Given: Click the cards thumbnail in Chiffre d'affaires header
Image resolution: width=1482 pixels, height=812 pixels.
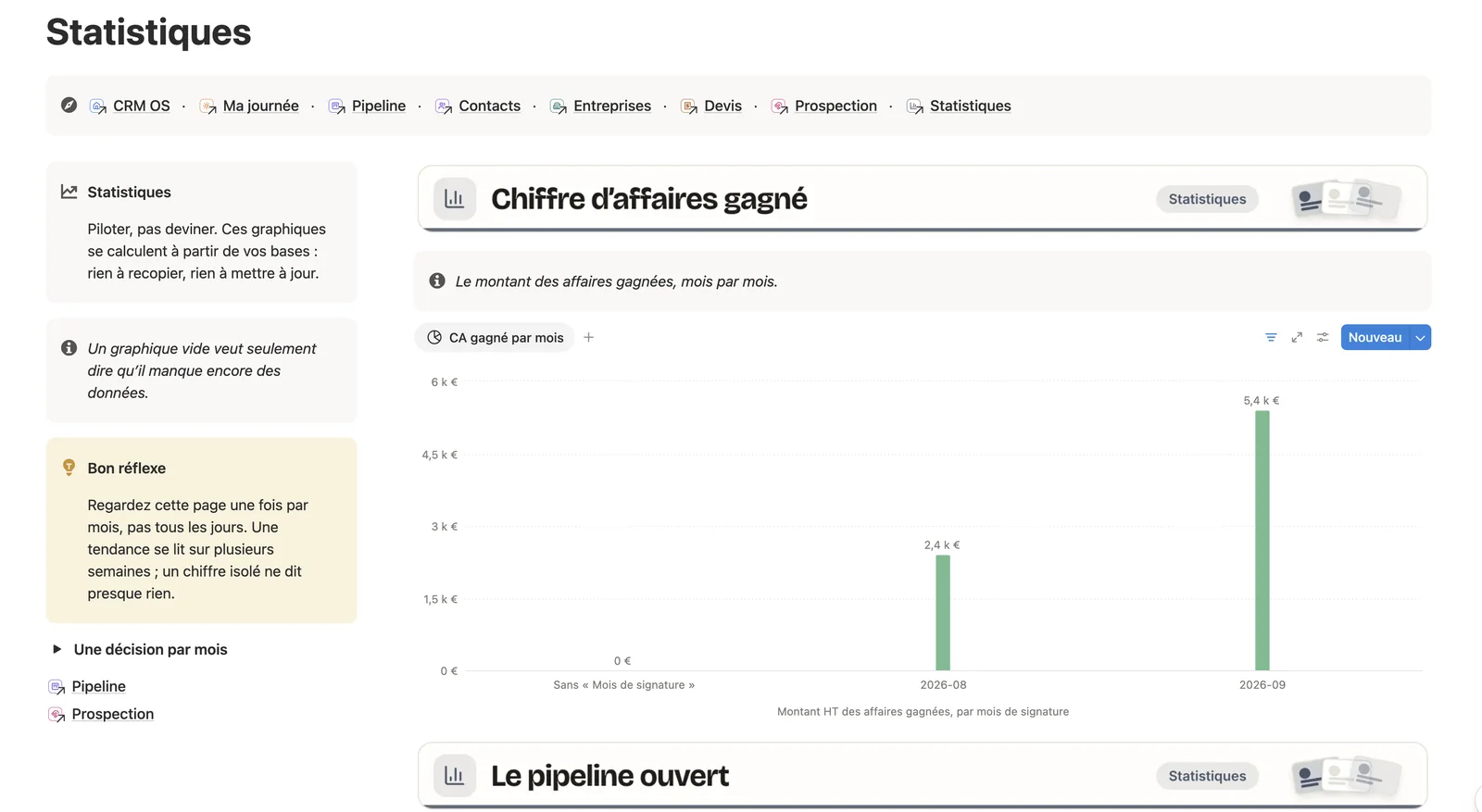Looking at the screenshot, I should click(1347, 198).
